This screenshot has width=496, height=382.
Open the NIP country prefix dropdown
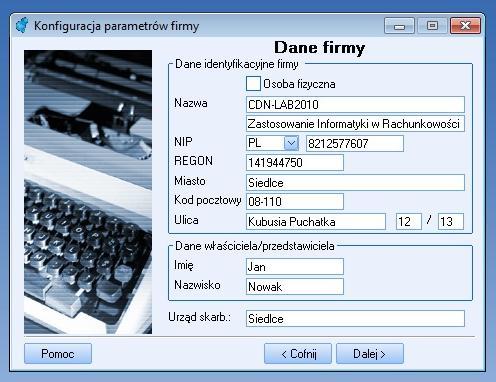coord(291,143)
